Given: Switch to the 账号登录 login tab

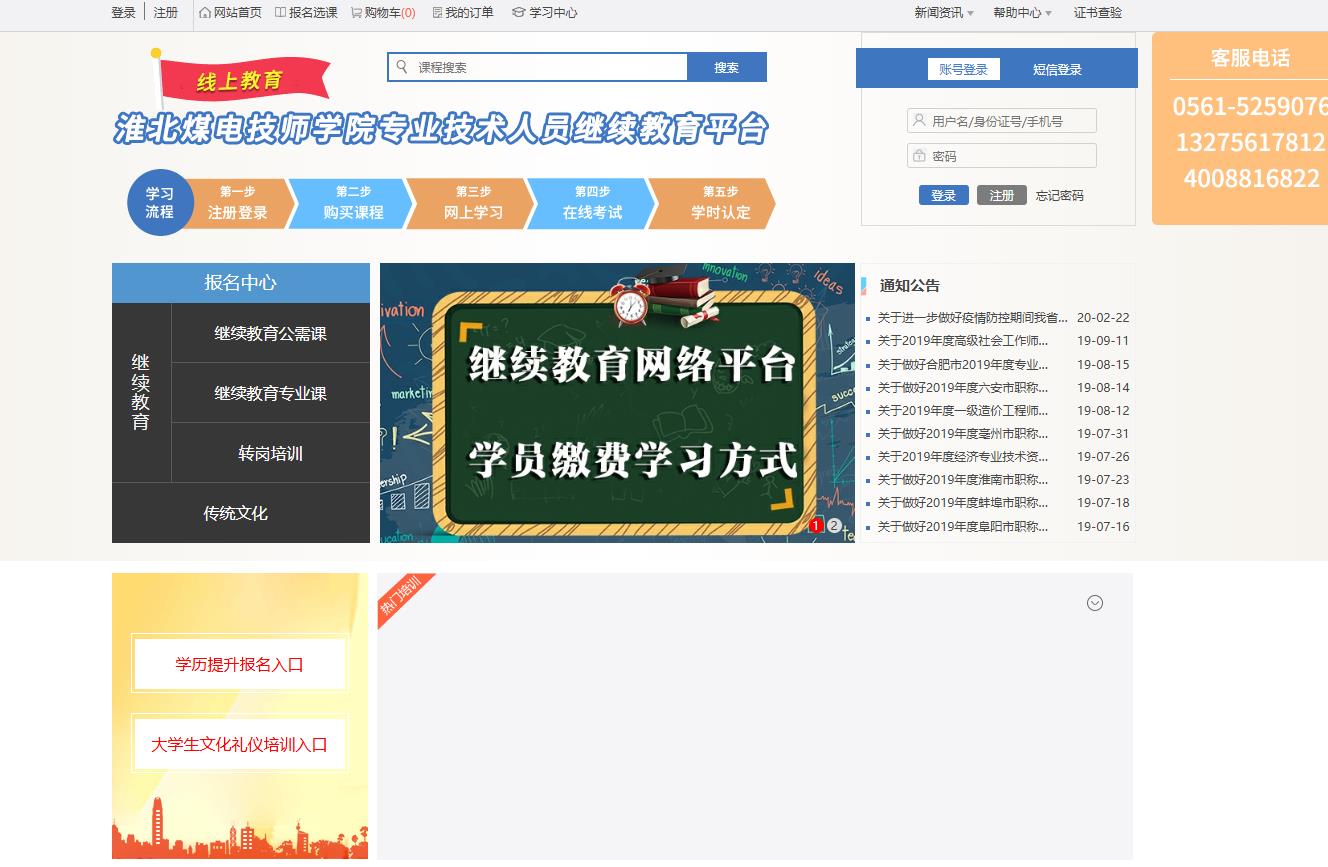Looking at the screenshot, I should tap(963, 69).
